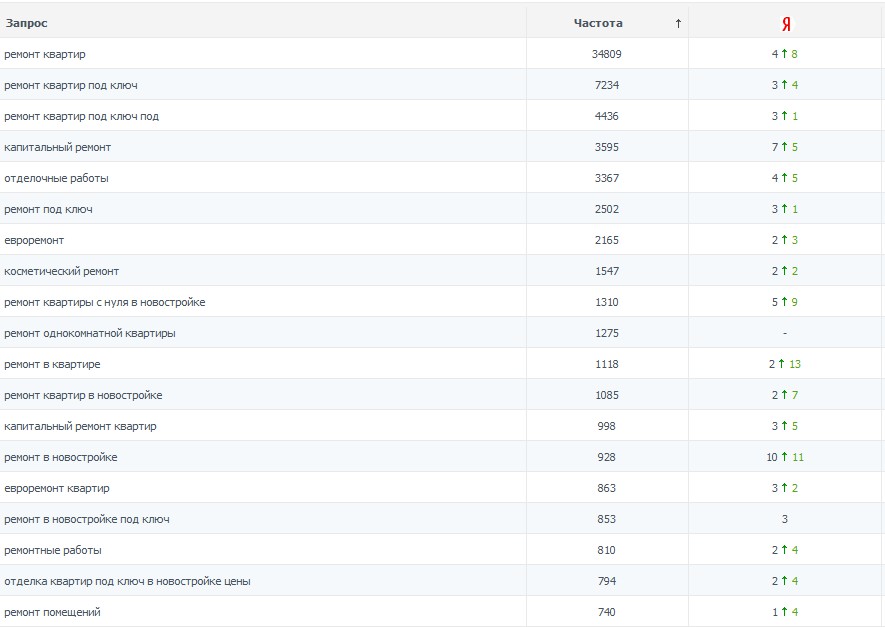Click position '1 ↑ 4' for ремонт помещений

(x=785, y=613)
